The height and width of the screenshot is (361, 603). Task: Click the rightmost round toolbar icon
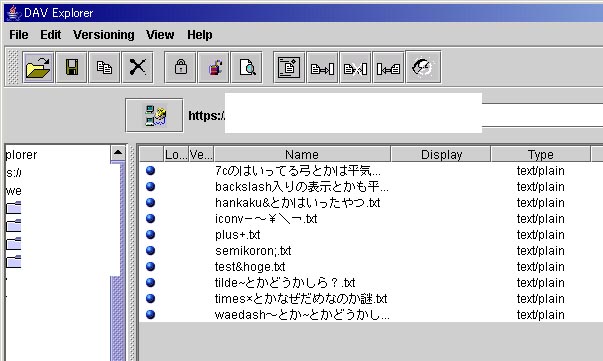click(x=423, y=67)
